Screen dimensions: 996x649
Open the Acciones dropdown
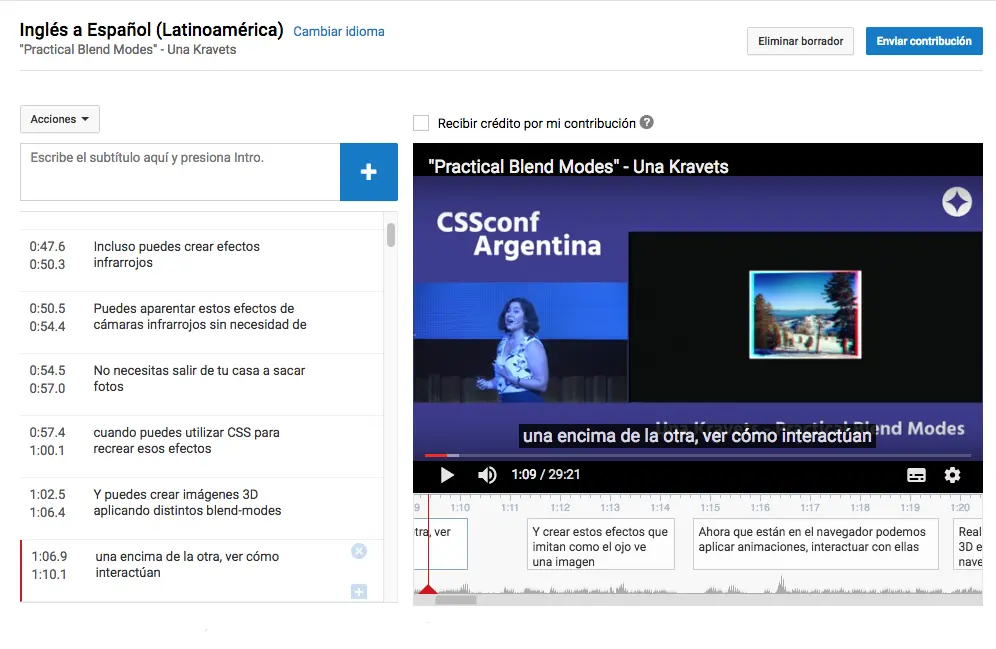(59, 118)
